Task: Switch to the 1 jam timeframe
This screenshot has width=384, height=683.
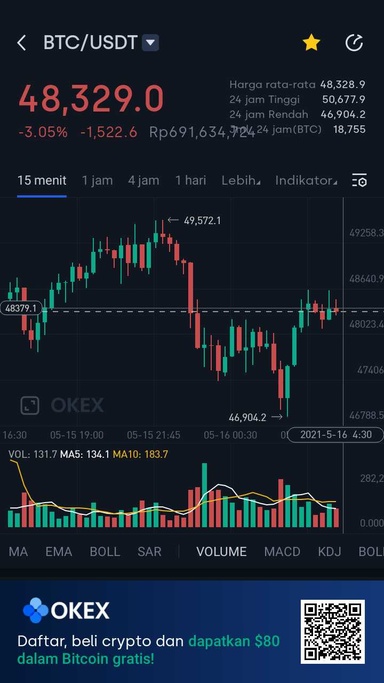Action: [97, 180]
